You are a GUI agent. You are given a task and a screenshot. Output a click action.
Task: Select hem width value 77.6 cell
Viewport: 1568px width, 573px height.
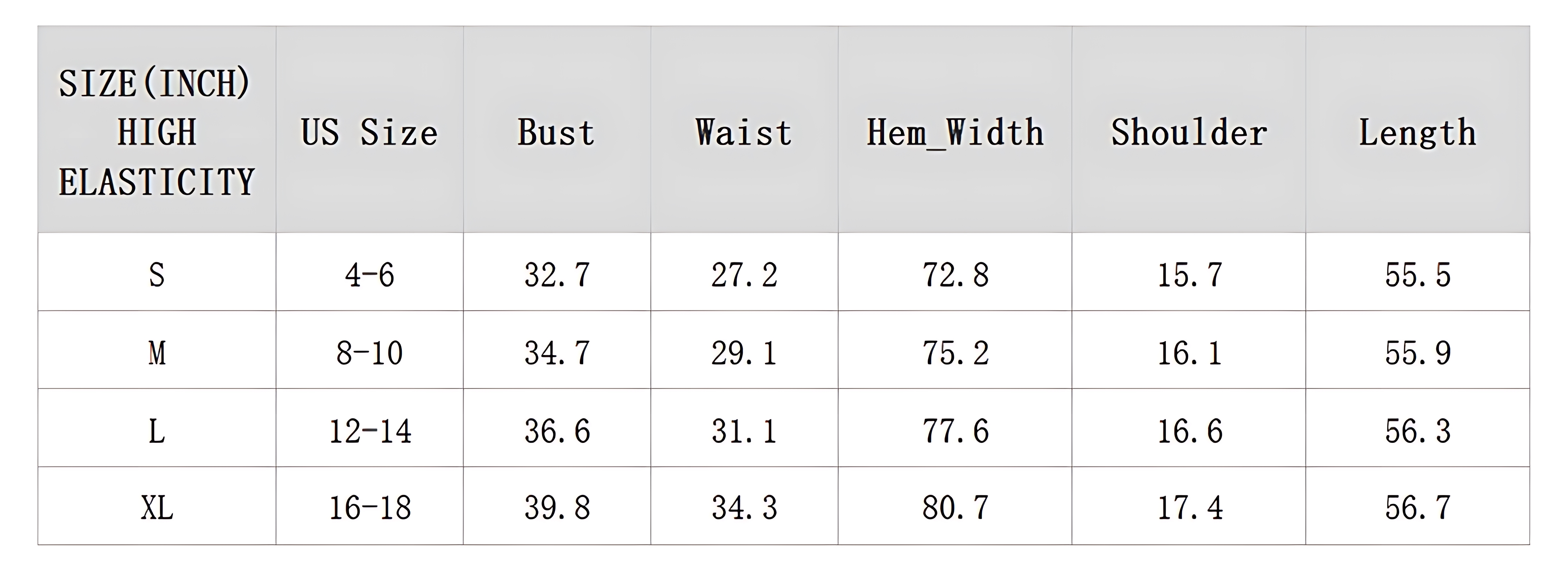[x=955, y=428]
